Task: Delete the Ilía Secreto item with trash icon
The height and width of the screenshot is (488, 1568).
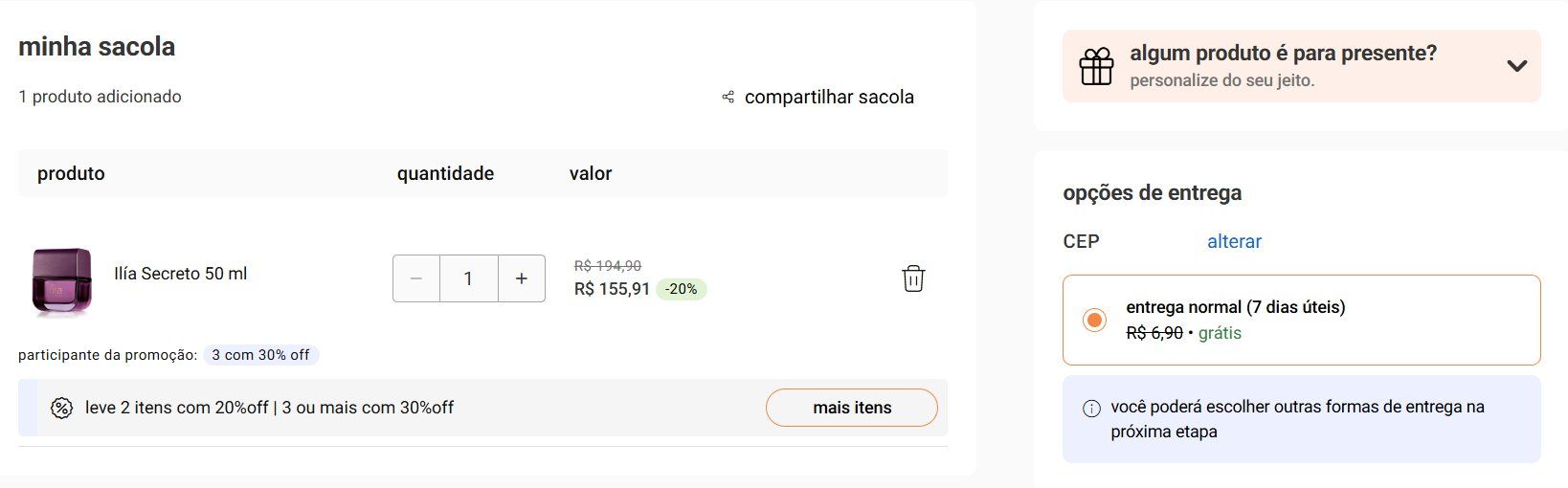Action: (x=913, y=278)
